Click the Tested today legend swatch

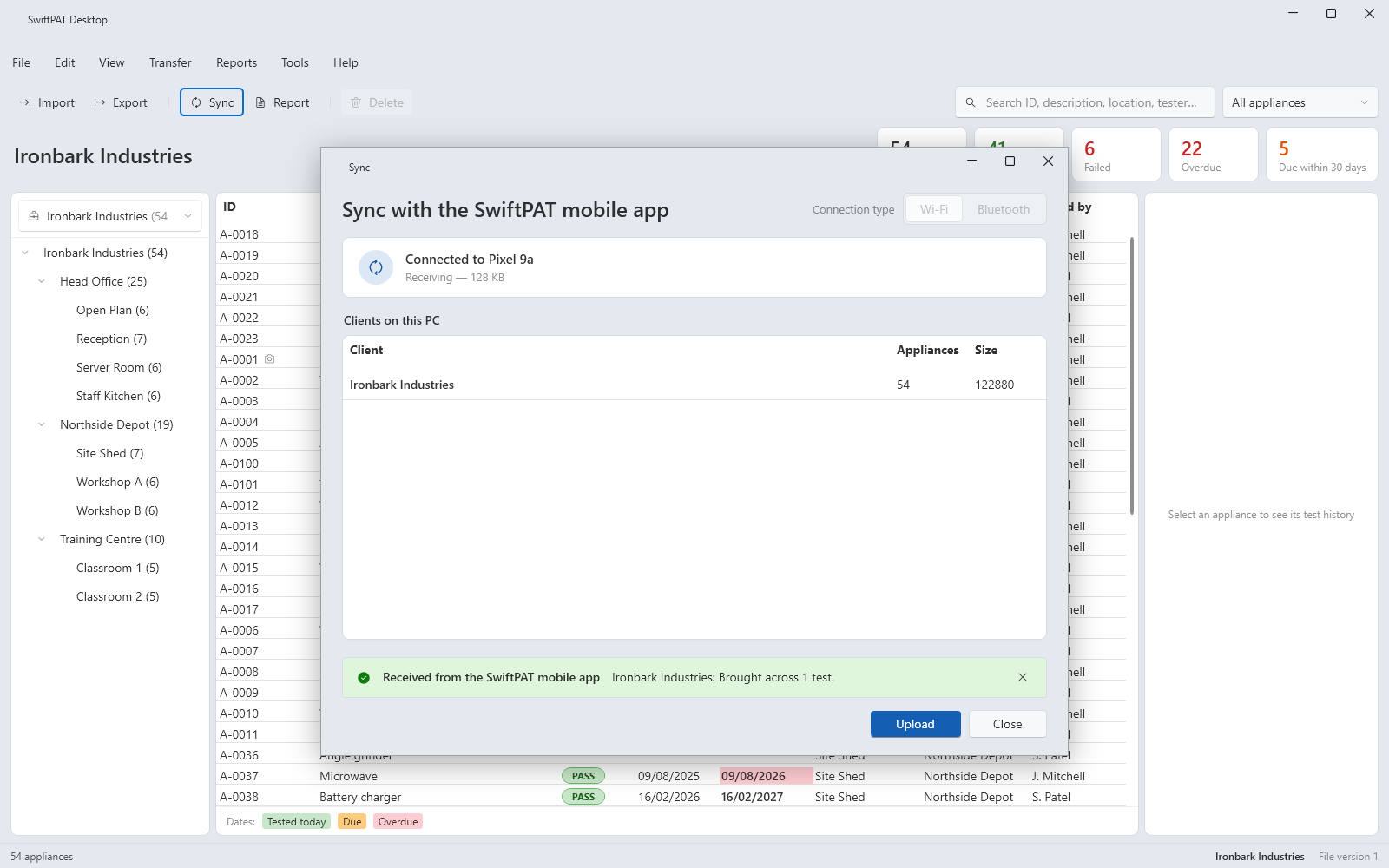pyautogui.click(x=296, y=822)
